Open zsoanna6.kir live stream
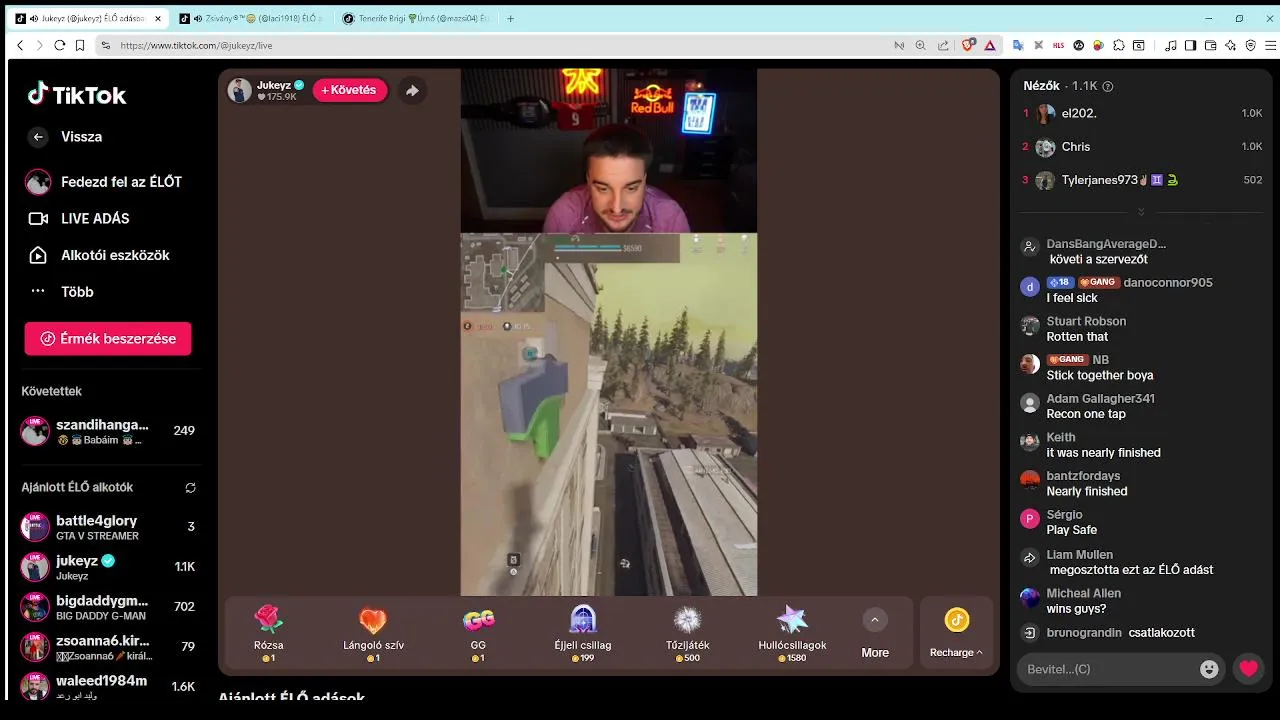 tap(108, 647)
